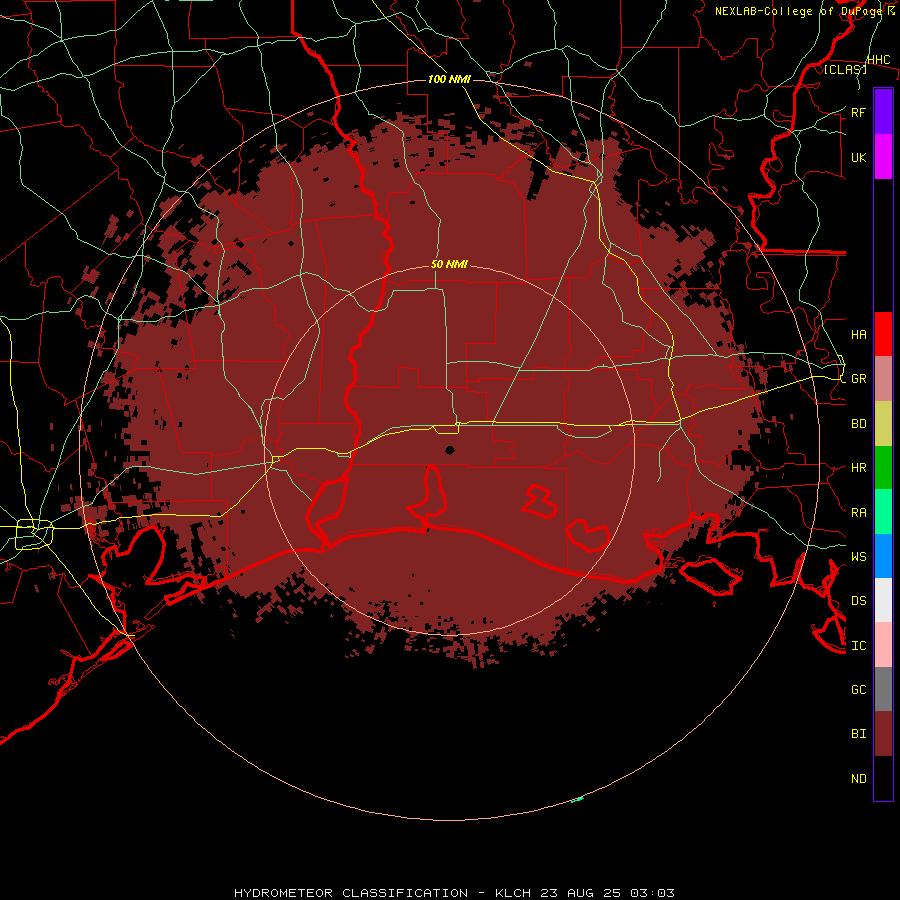
Task: Click the IC light pink legend swatch
Action: 883,645
